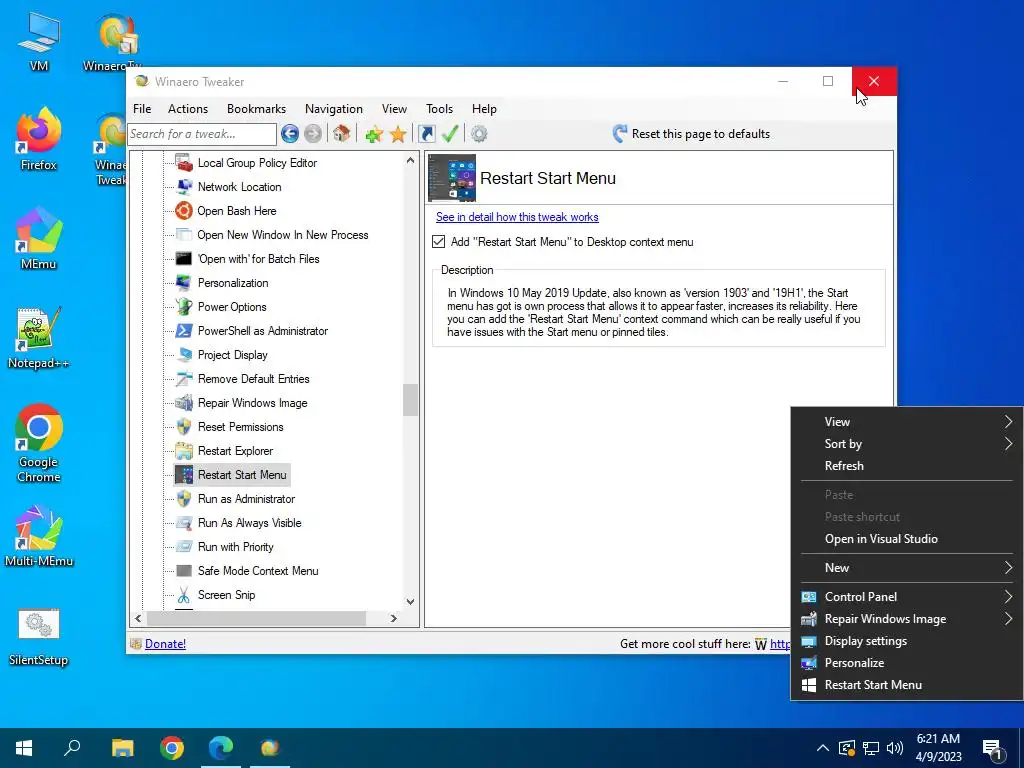Click the volume speaker tray icon
1024x768 pixels.
[895, 748]
